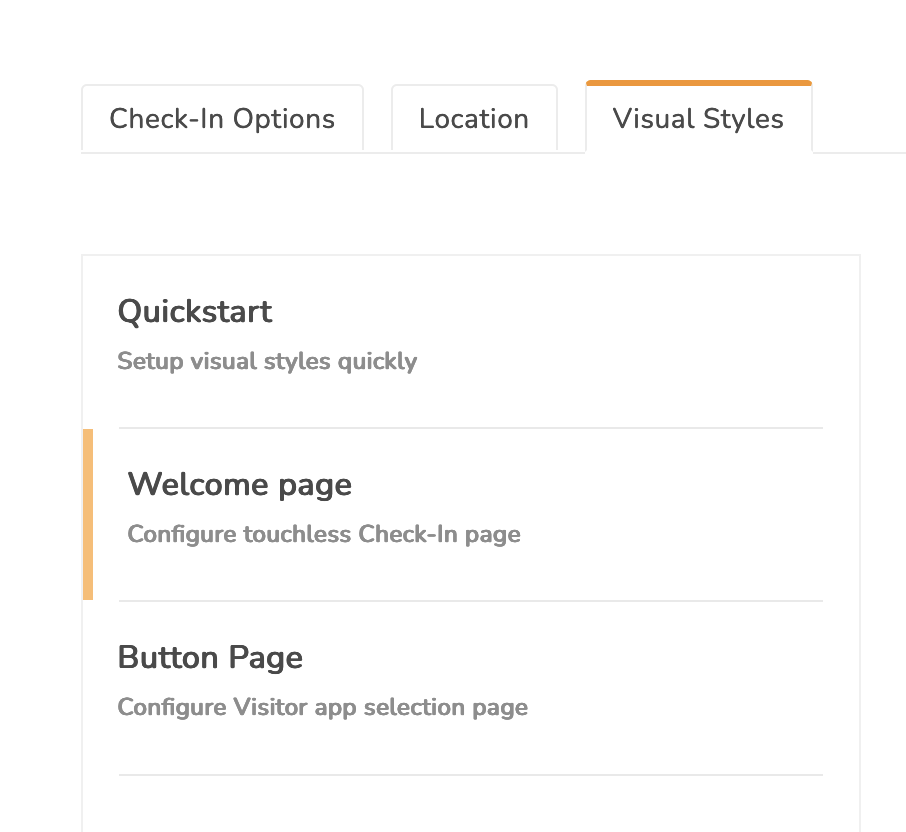This screenshot has height=832, width=906.
Task: Click the Quickstart heading
Action: point(195,312)
